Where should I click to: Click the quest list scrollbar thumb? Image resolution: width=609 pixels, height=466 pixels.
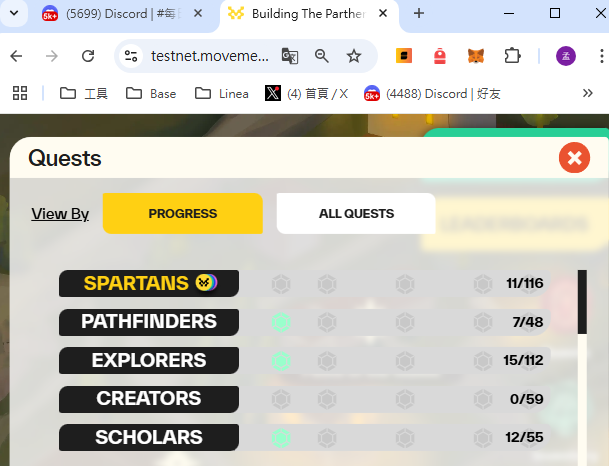[582, 302]
